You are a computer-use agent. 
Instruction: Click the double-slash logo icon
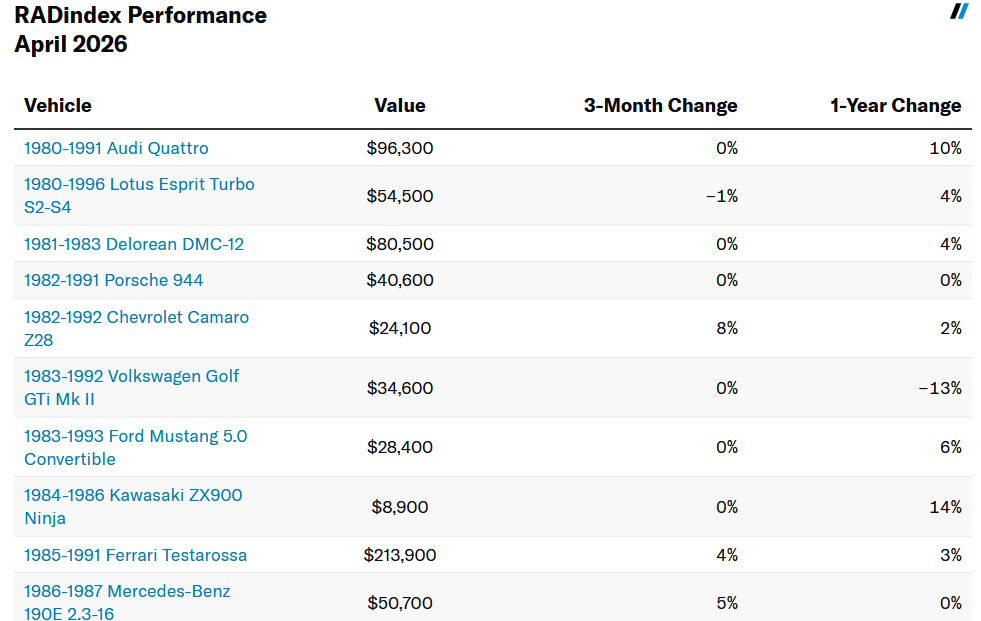pyautogui.click(x=959, y=11)
